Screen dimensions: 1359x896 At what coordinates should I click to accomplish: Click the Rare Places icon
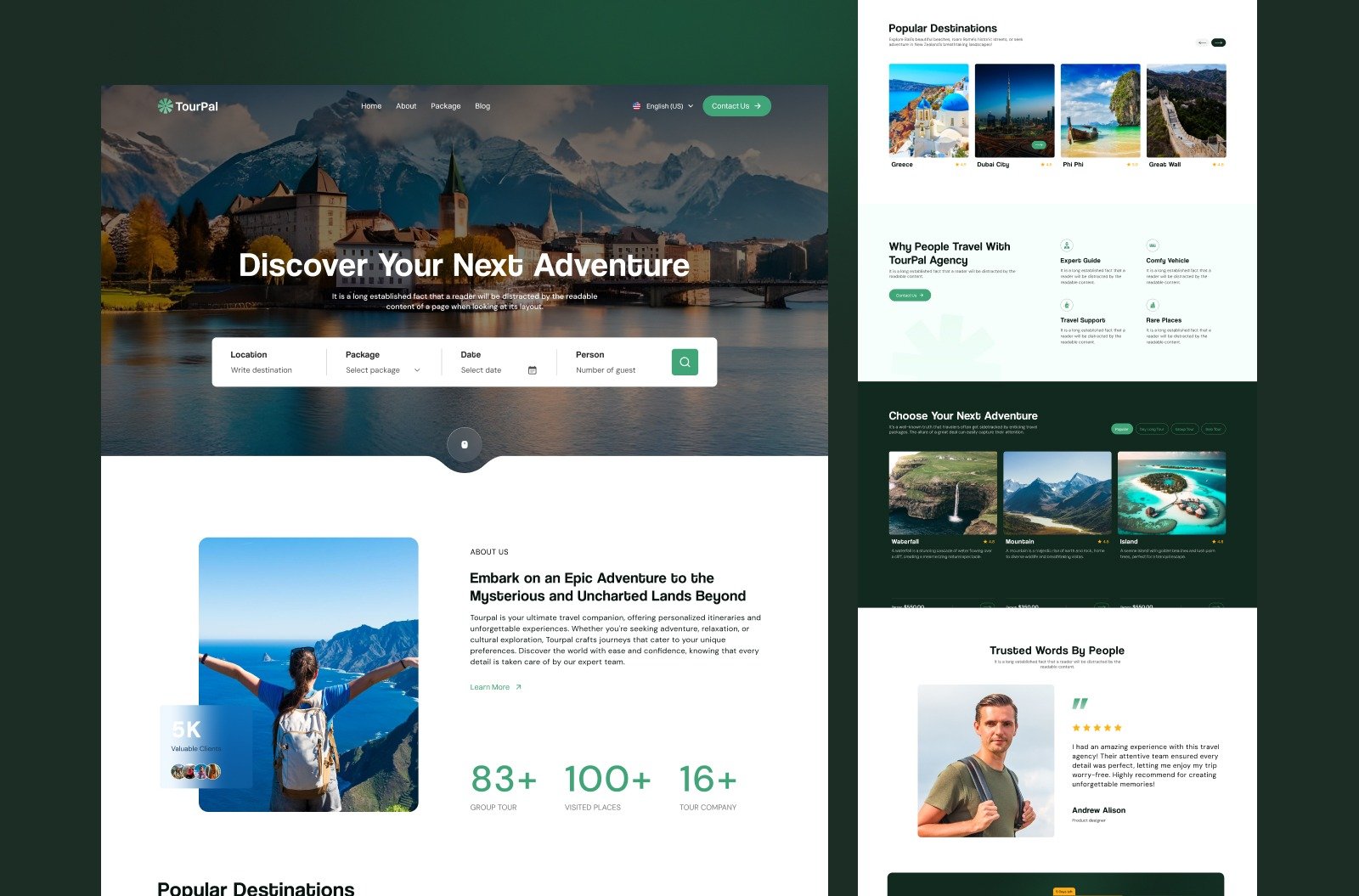1153,305
